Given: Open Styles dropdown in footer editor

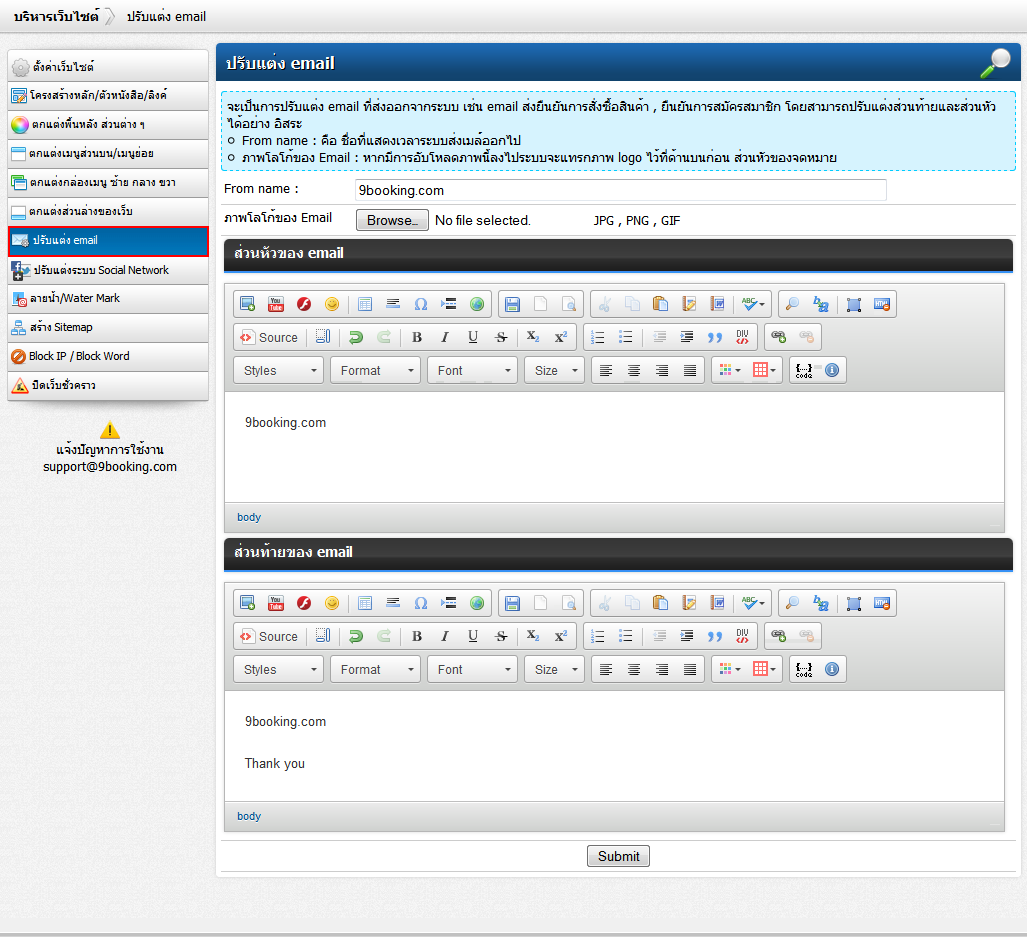Looking at the screenshot, I should pos(278,669).
